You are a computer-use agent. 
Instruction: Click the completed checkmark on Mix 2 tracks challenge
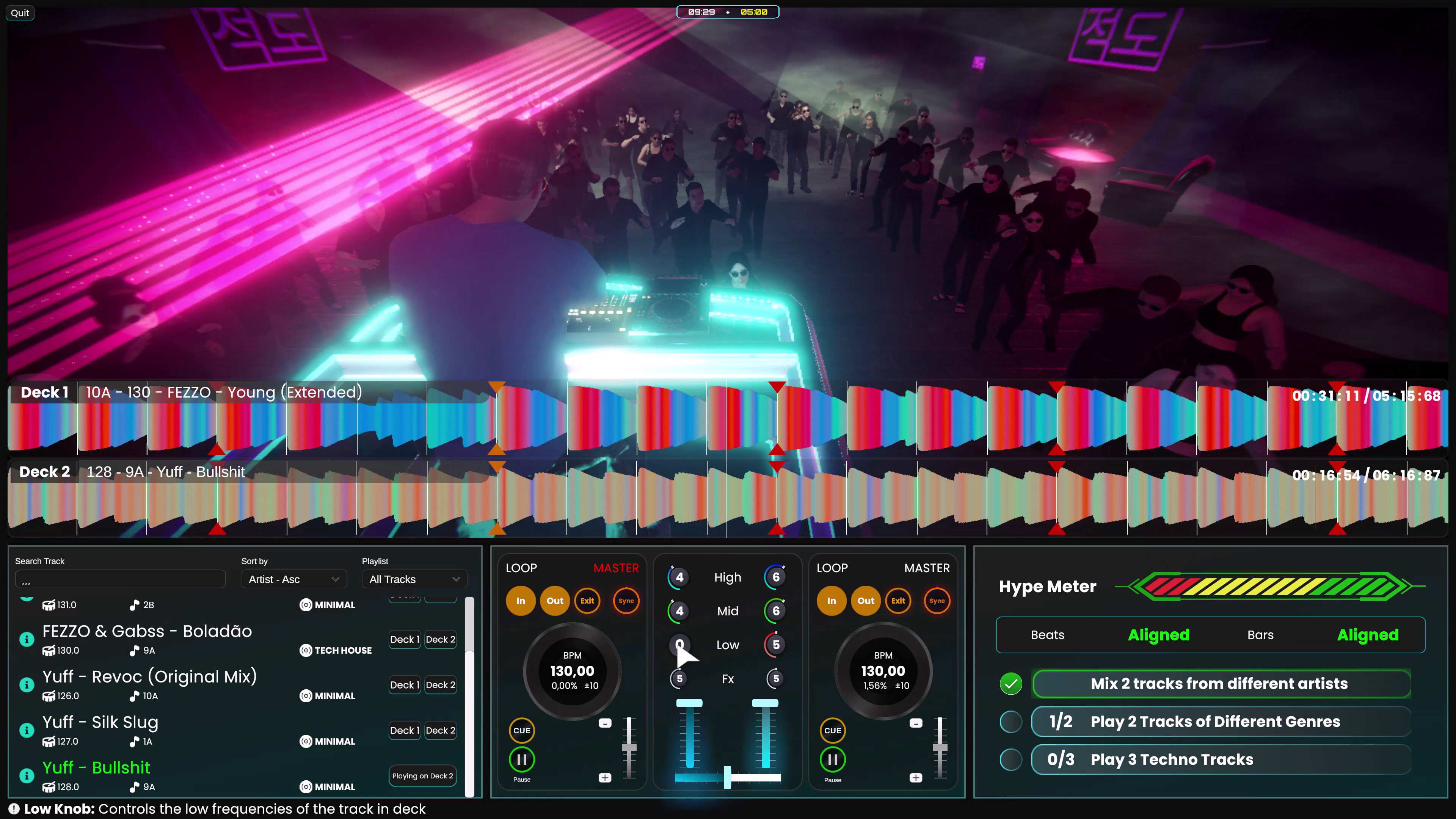click(x=1011, y=683)
